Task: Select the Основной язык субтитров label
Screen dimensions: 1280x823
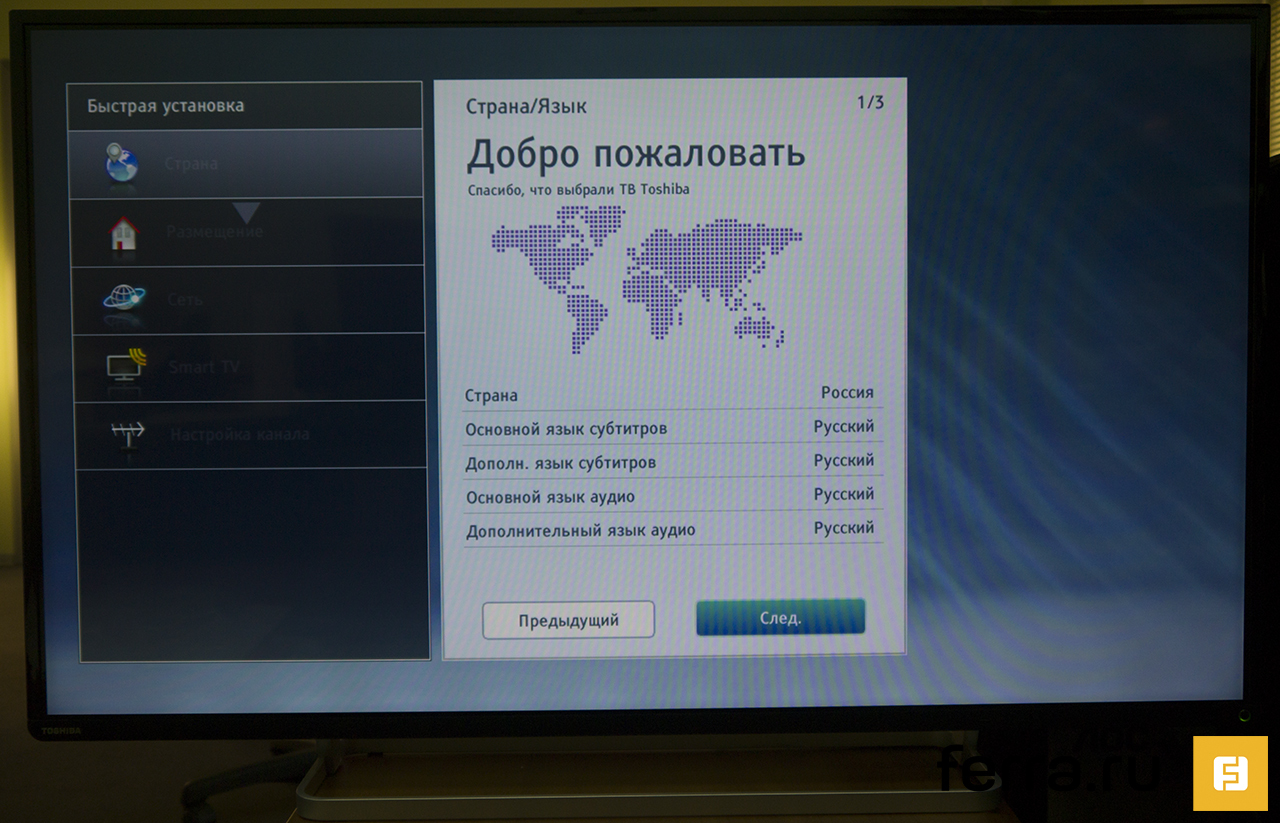Action: point(566,430)
